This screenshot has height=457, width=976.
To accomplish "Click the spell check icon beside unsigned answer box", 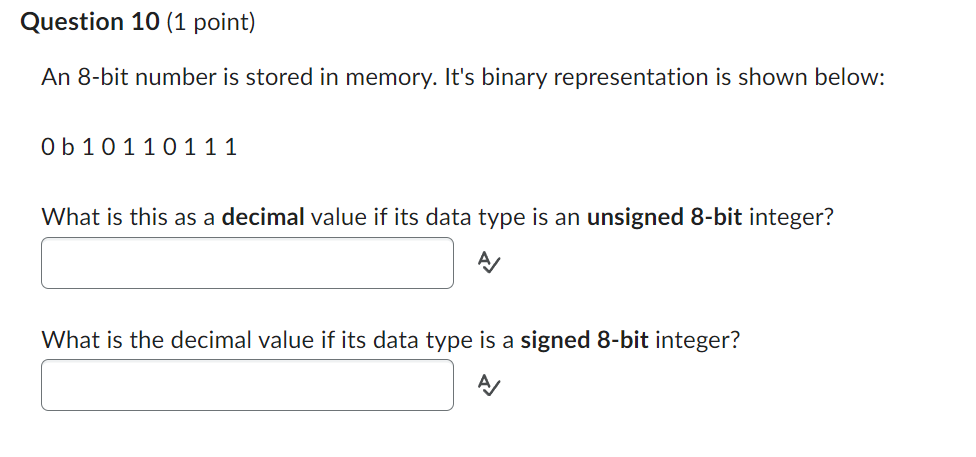I will [489, 263].
